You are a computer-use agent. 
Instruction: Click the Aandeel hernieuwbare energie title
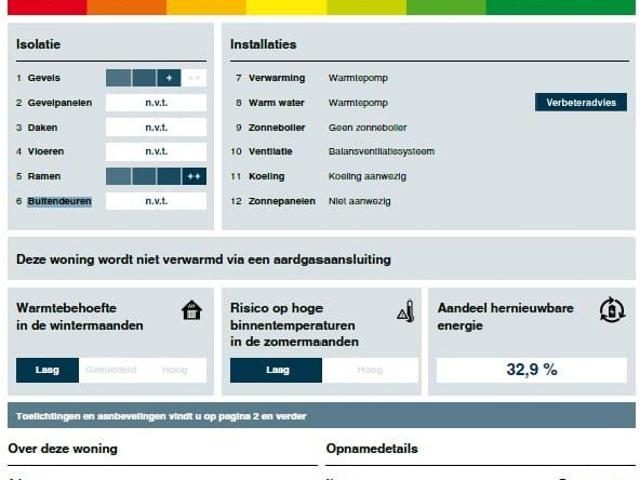[505, 317]
